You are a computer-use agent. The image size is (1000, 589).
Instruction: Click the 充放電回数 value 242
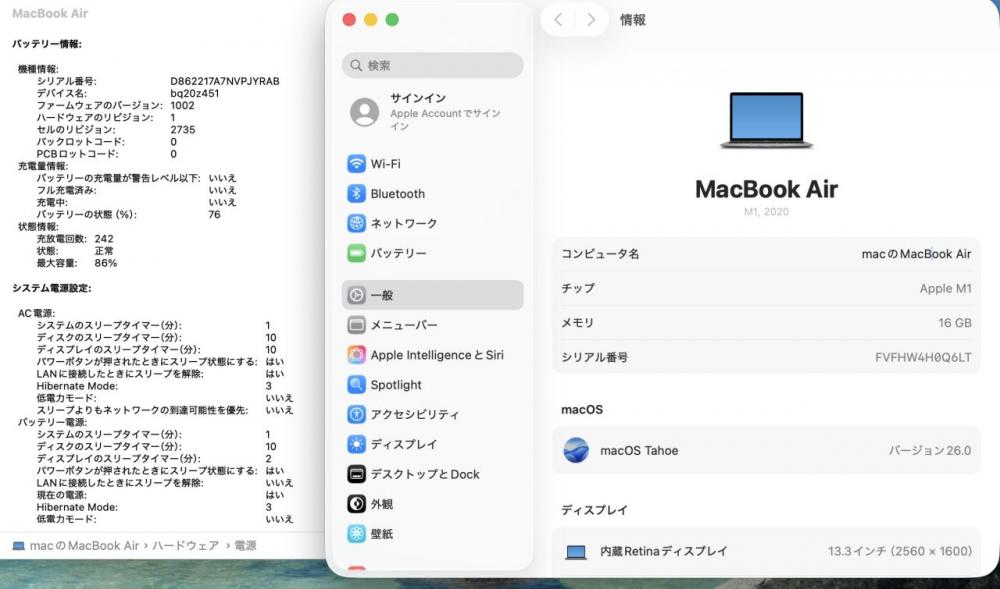pyautogui.click(x=104, y=238)
